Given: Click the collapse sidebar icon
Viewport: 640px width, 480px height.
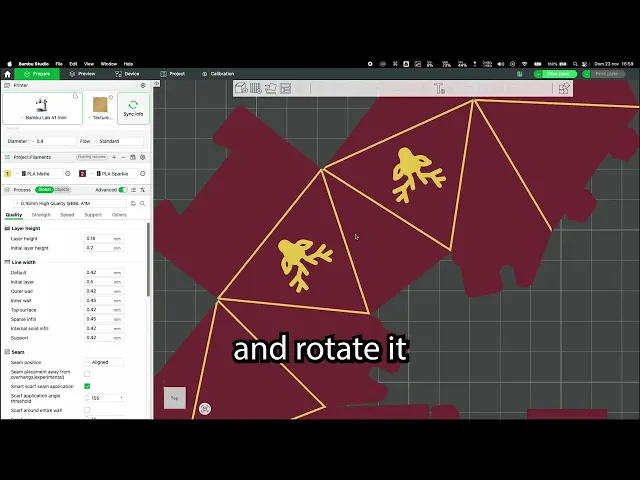Looking at the screenshot, I should point(157,83).
